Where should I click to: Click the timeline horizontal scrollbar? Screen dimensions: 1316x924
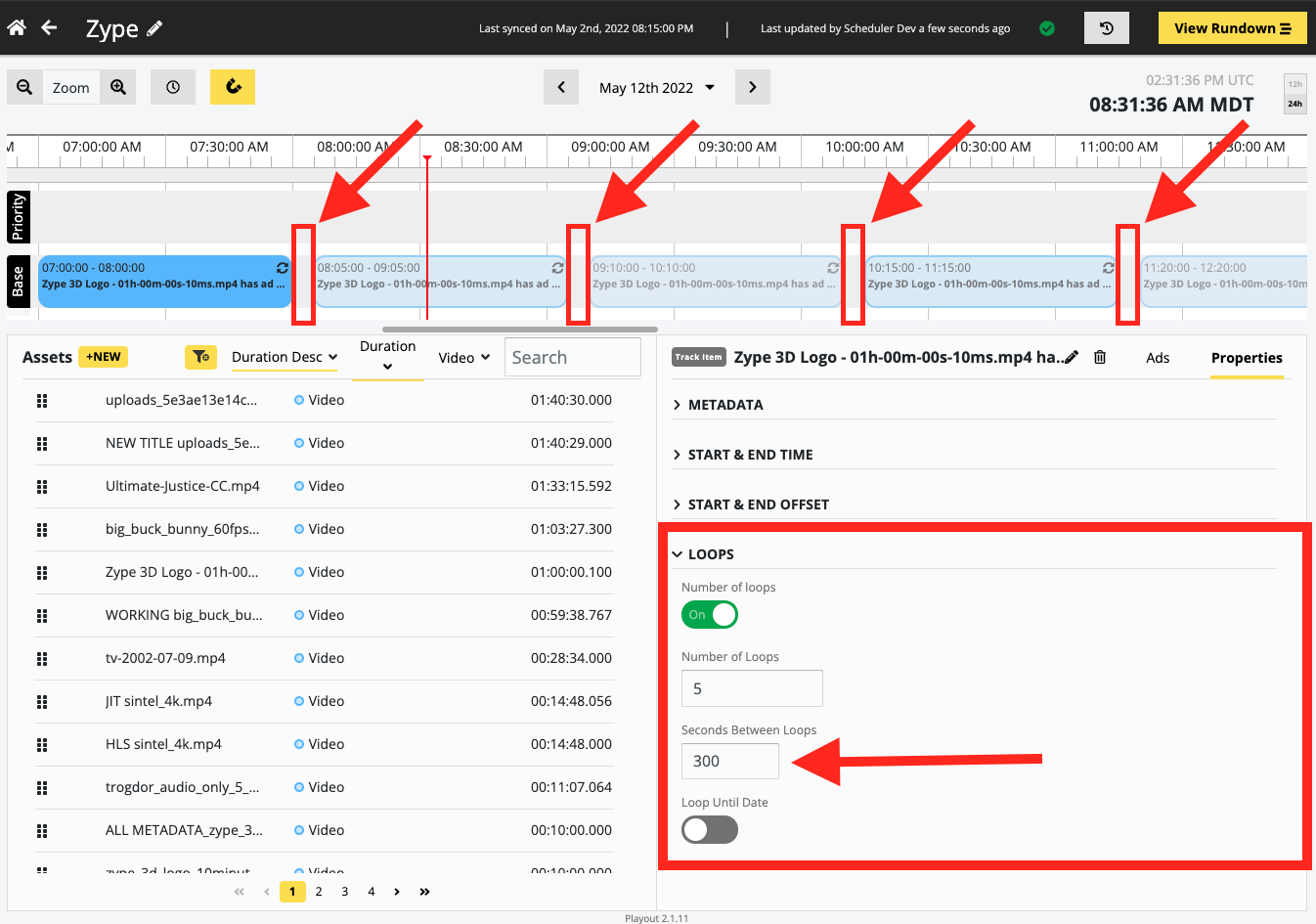pyautogui.click(x=520, y=330)
